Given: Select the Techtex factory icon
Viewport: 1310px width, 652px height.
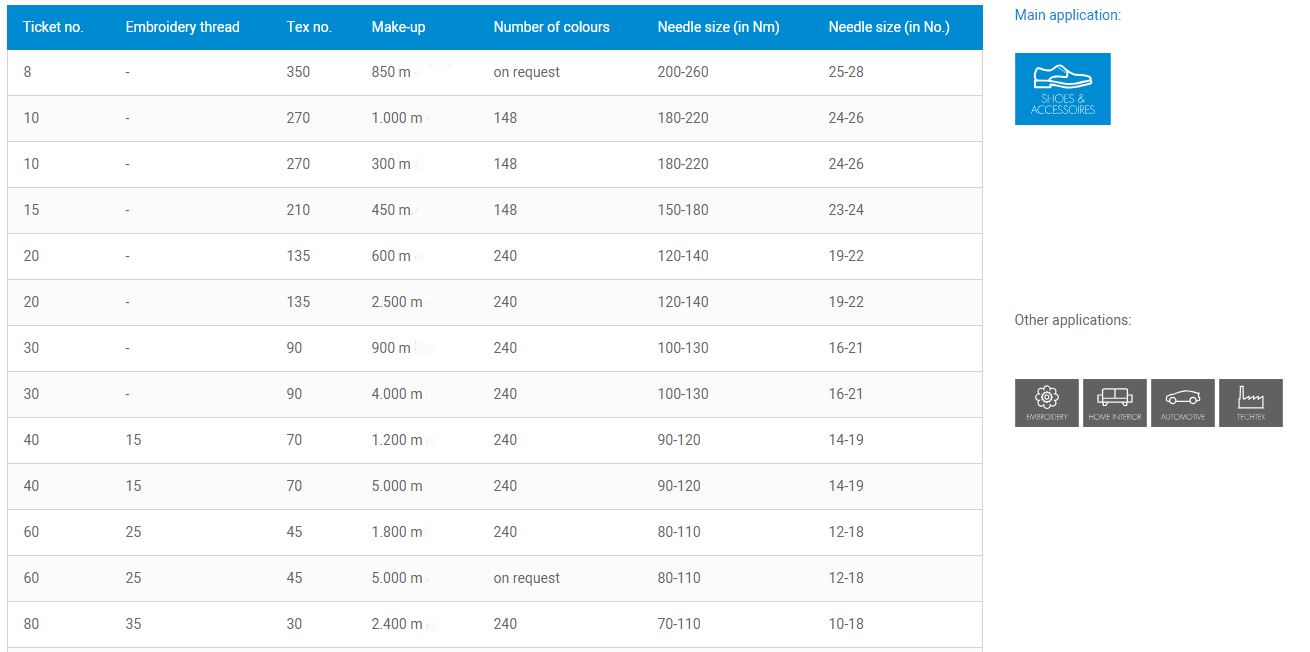Looking at the screenshot, I should click(1251, 403).
